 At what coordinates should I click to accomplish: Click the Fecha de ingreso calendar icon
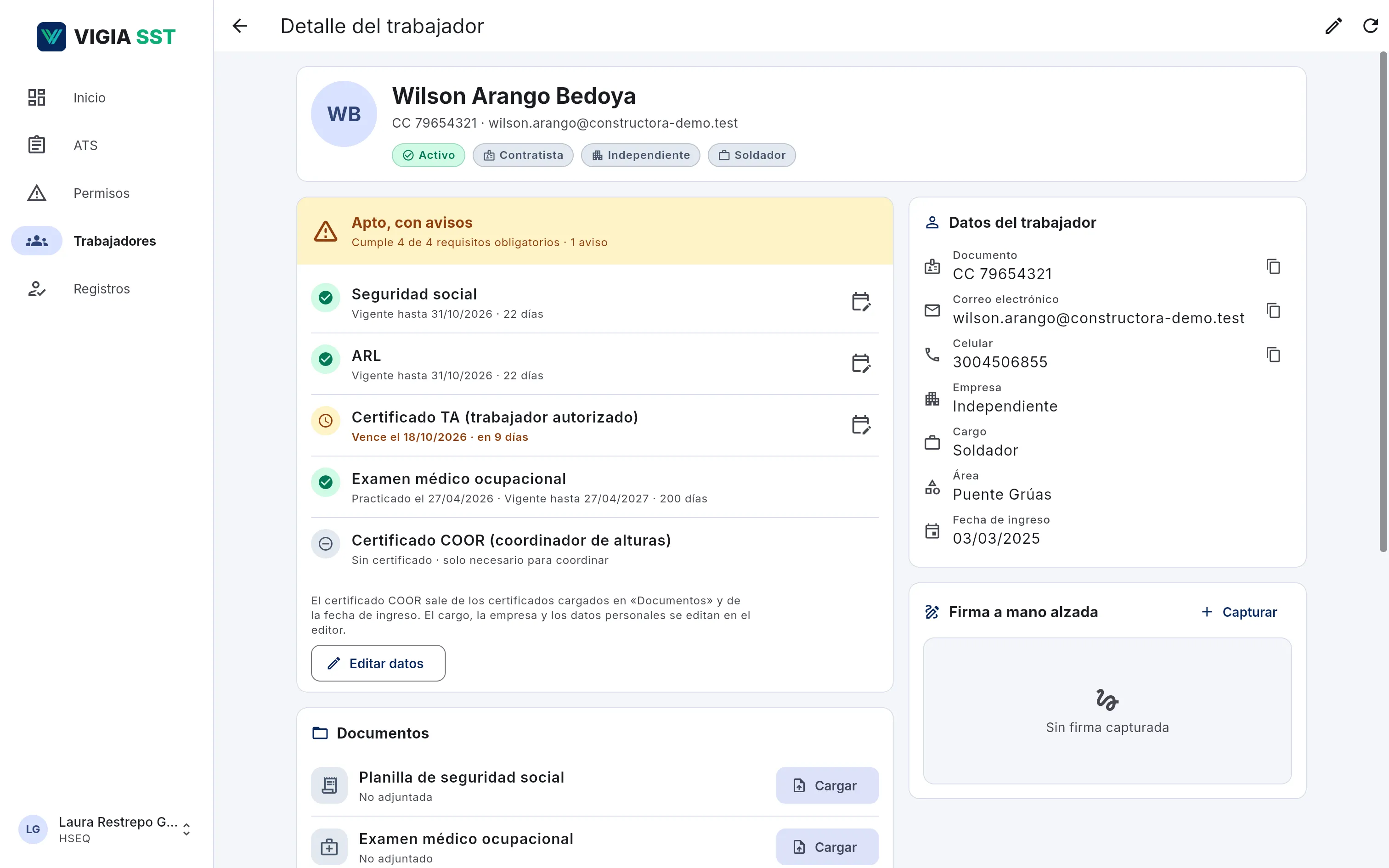pos(932,531)
